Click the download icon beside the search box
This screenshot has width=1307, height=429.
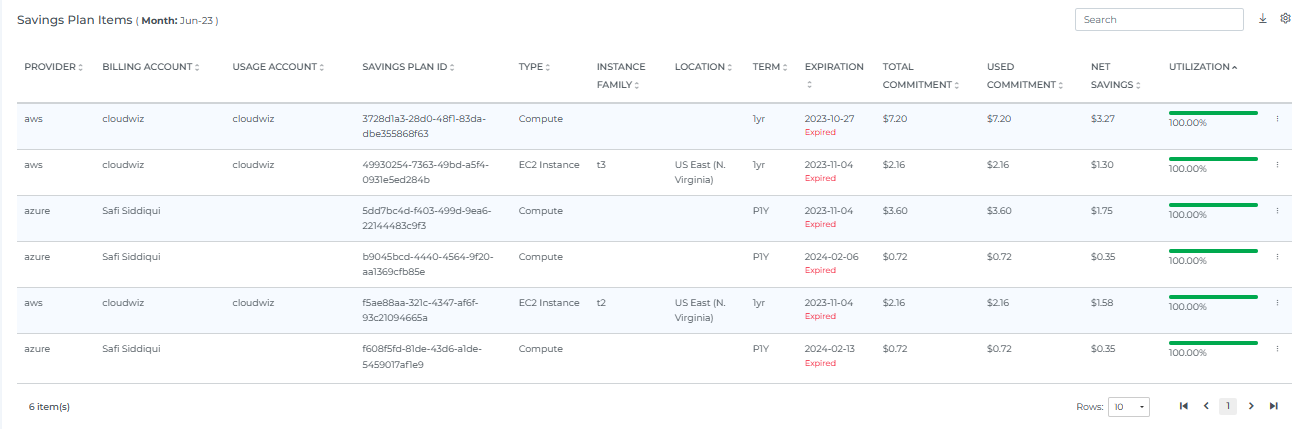(x=1263, y=19)
